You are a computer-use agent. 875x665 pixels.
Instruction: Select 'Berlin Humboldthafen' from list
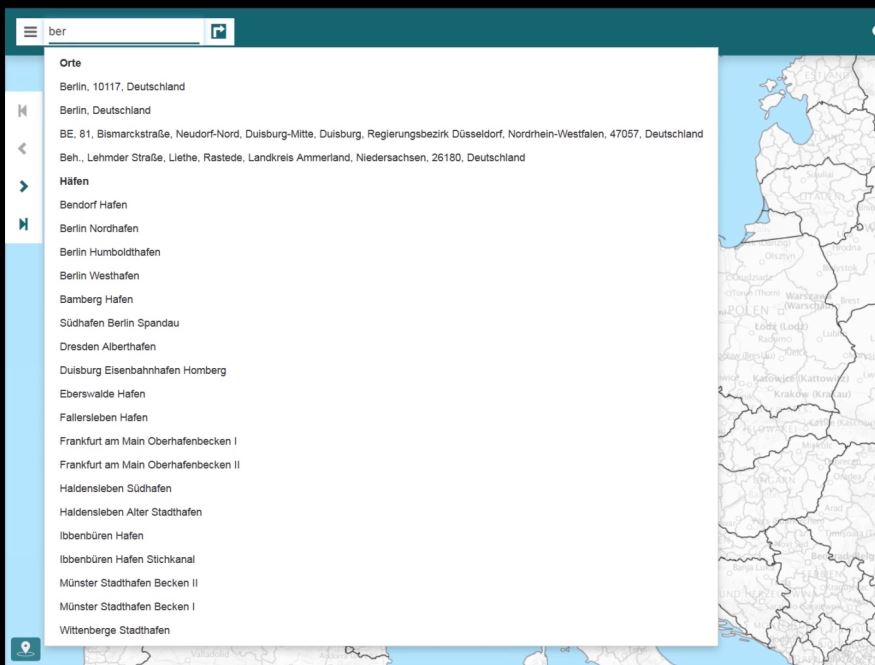pos(110,252)
